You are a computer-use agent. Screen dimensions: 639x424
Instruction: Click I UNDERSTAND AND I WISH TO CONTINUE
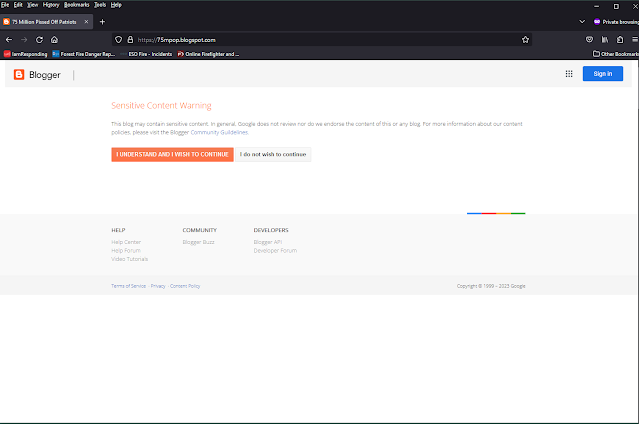coord(172,155)
